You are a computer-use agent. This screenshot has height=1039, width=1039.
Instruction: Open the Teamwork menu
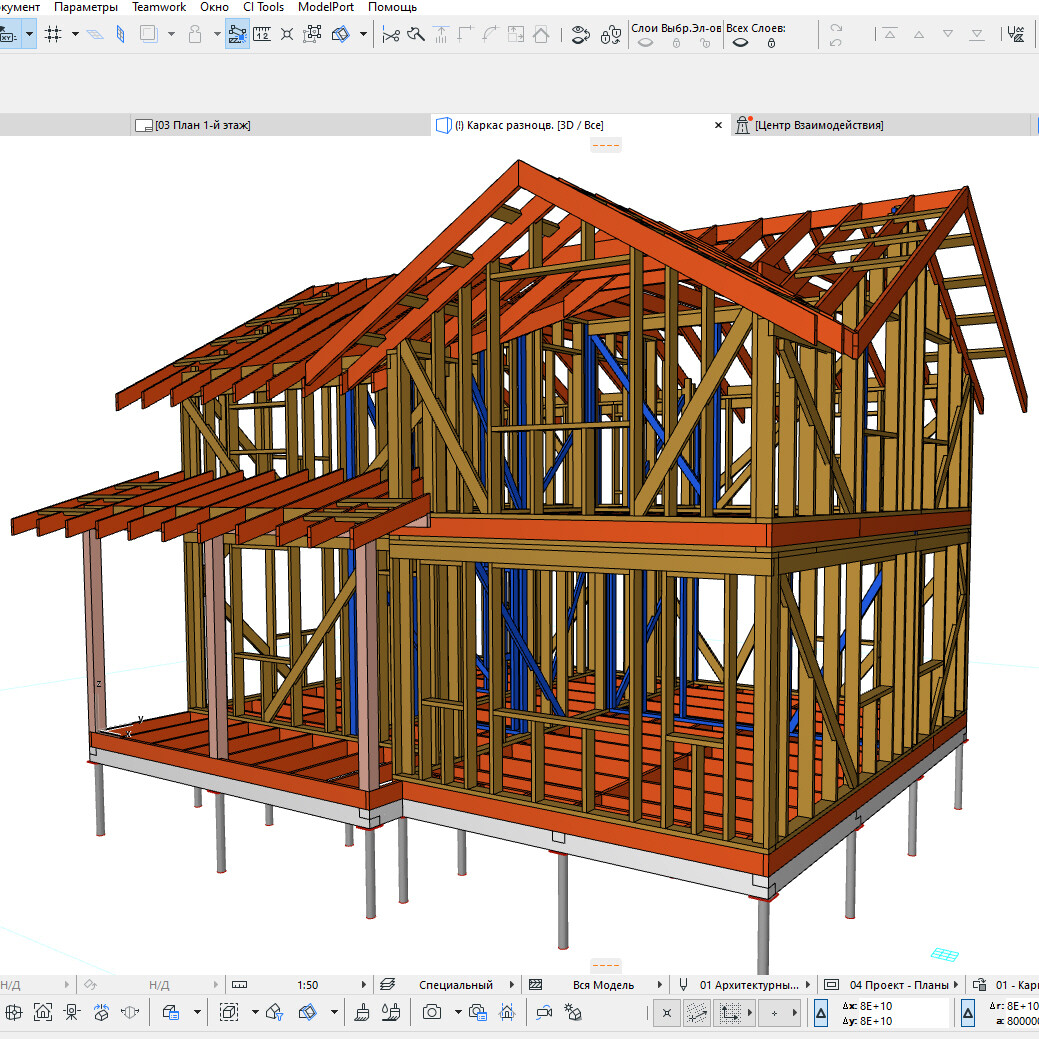159,7
